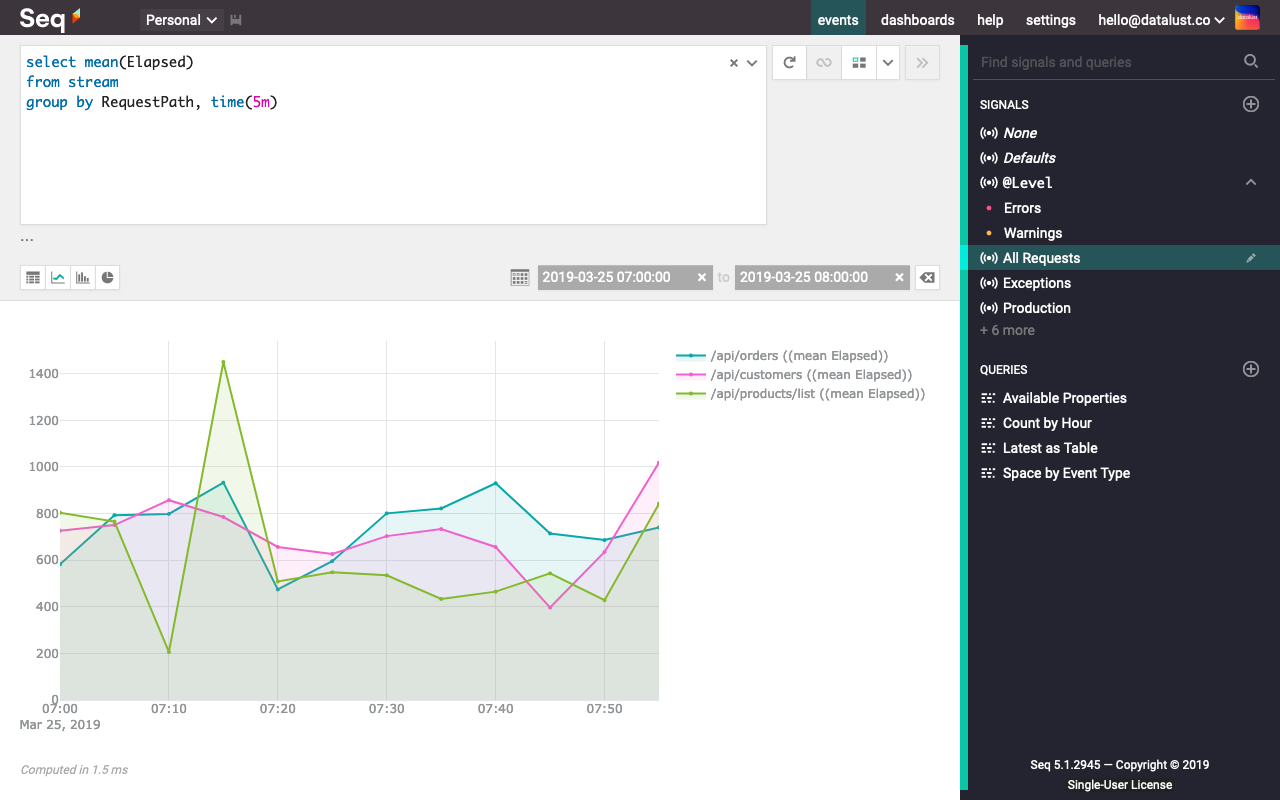
Task: Collapse the @Level signal group
Action: click(x=1250, y=183)
